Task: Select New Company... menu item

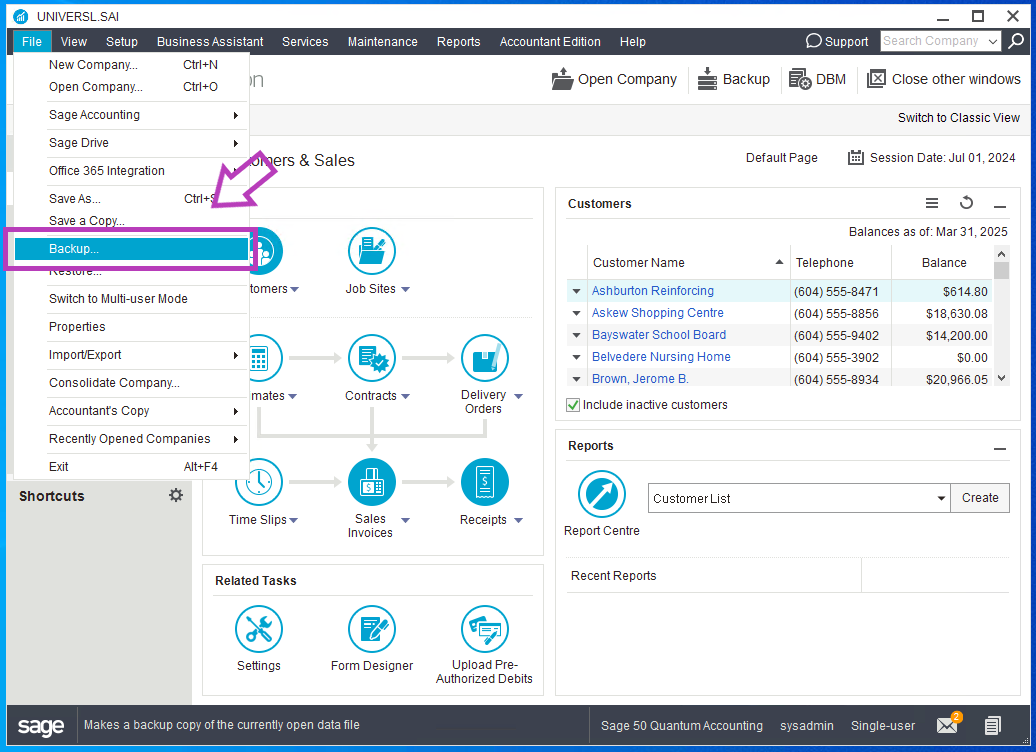Action: tap(131, 65)
